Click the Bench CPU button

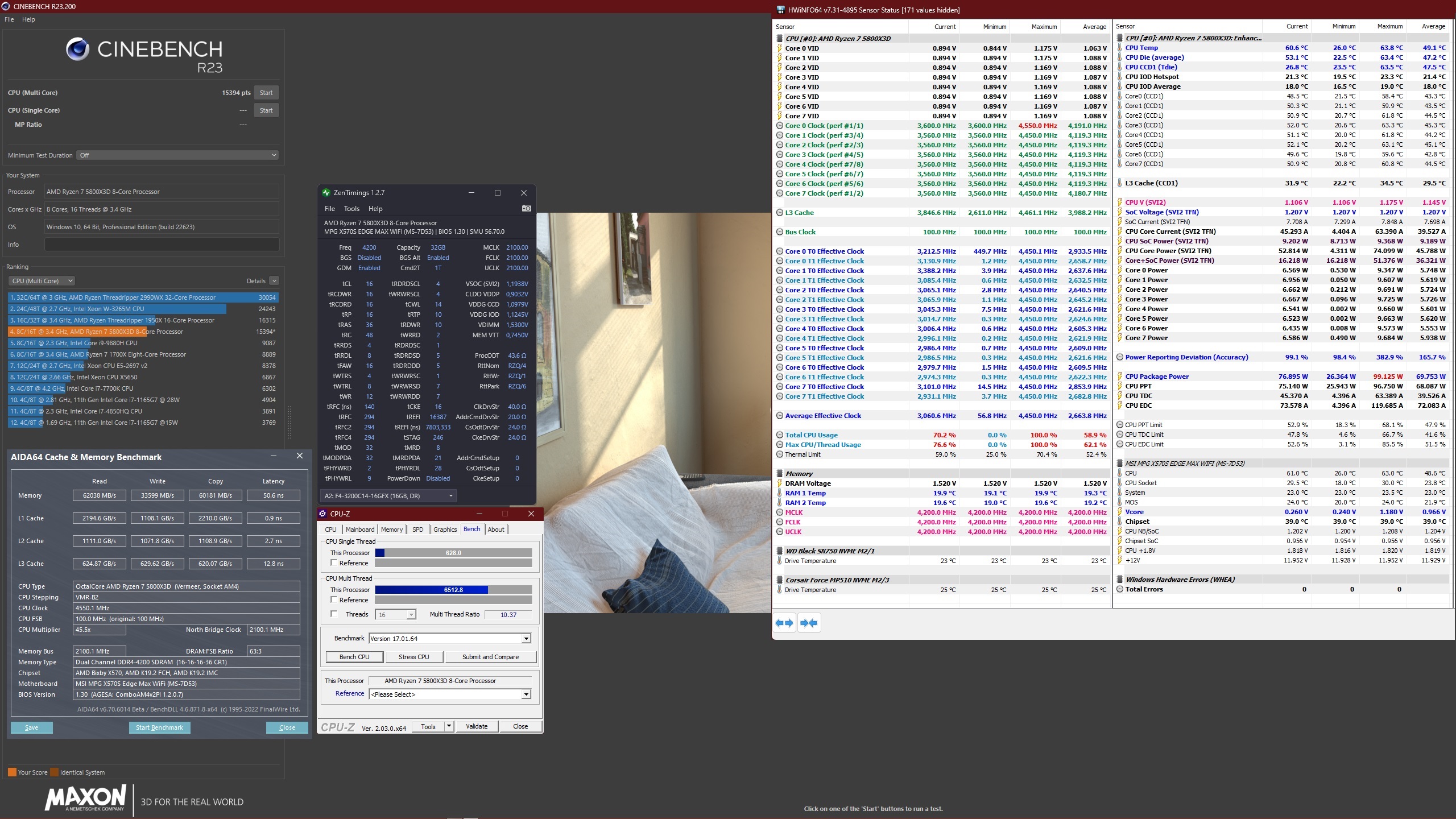[x=354, y=657]
